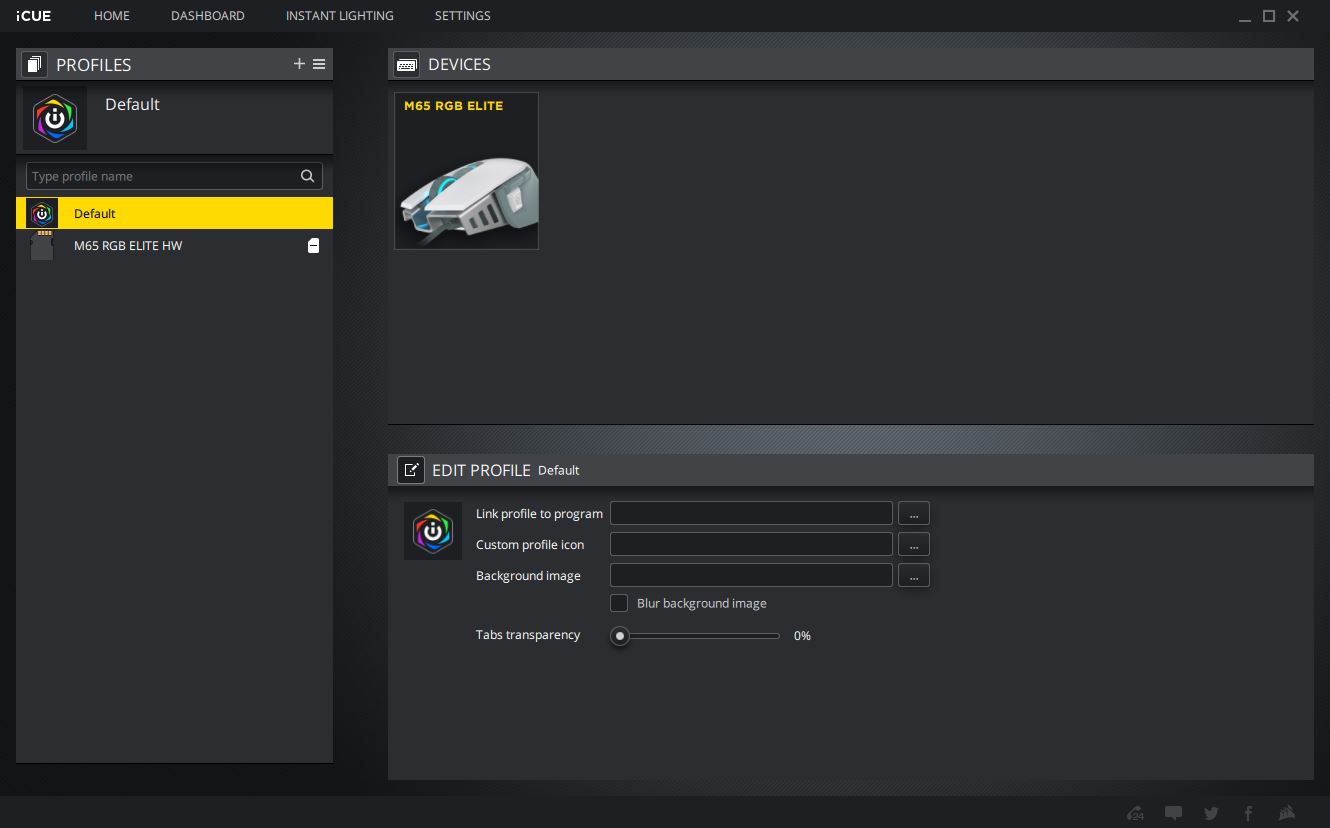Browse for custom profile icon file
The image size is (1330, 828).
coord(914,544)
